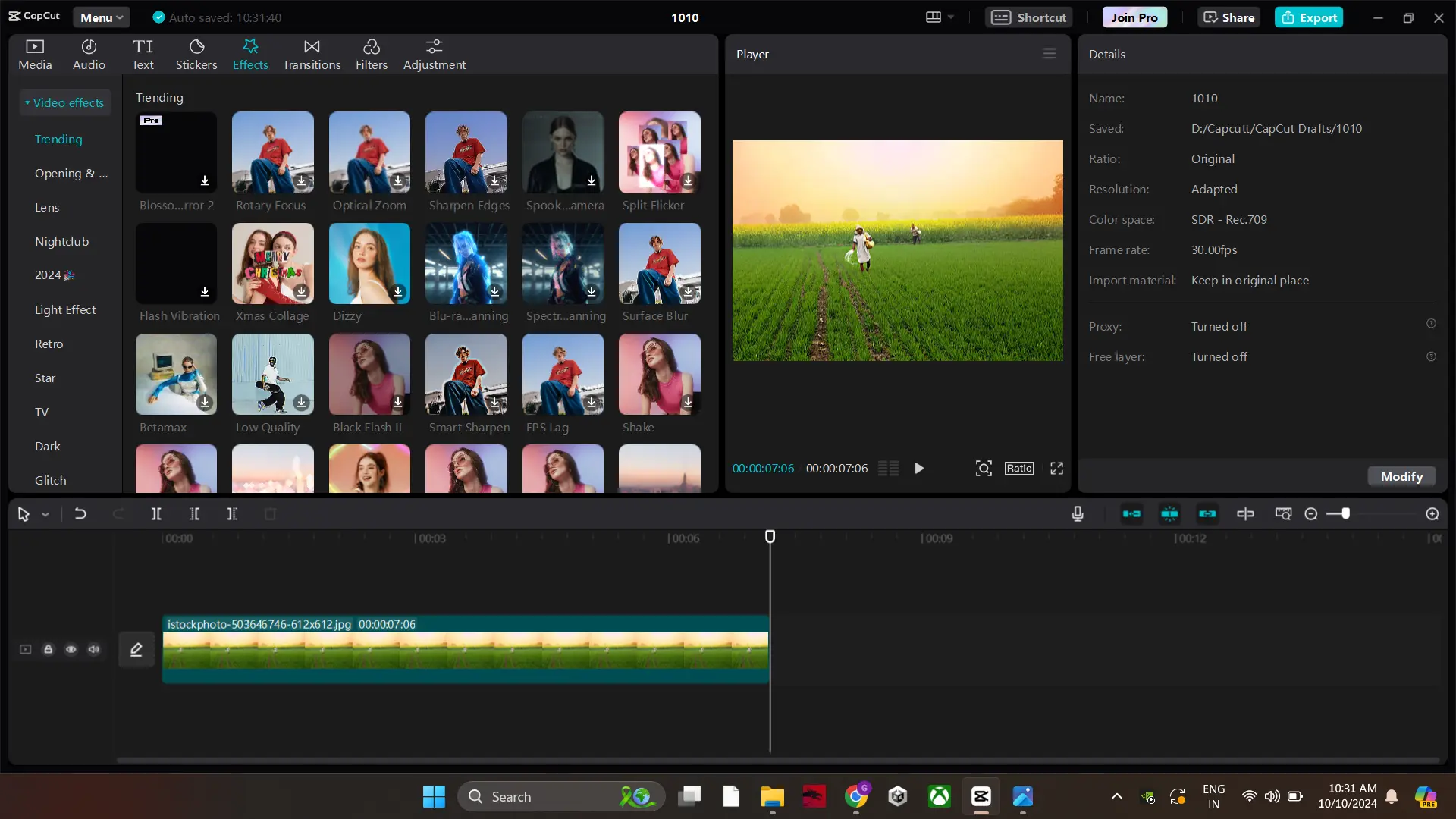
Task: Click the timeline playhead marker
Action: (770, 536)
